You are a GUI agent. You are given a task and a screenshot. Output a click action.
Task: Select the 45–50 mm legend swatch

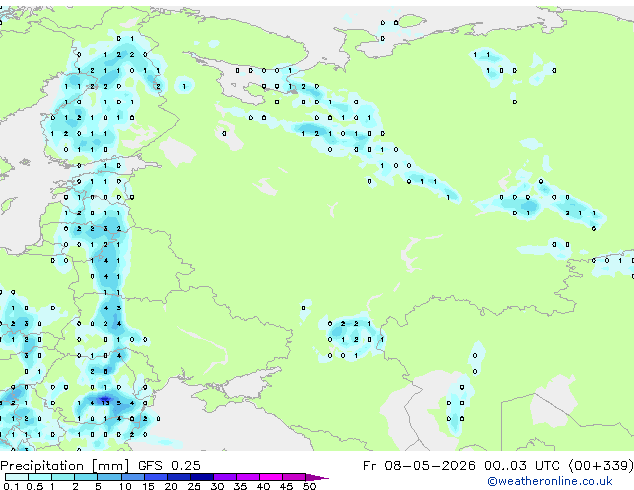(294, 477)
